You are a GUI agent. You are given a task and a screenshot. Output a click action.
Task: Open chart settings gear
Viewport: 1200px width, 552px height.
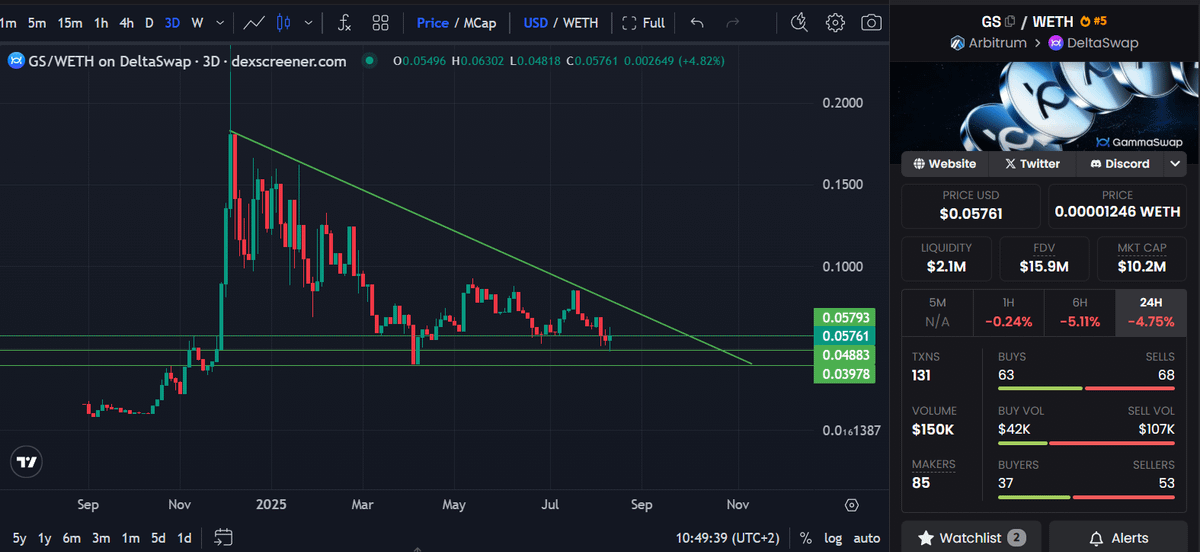[836, 22]
